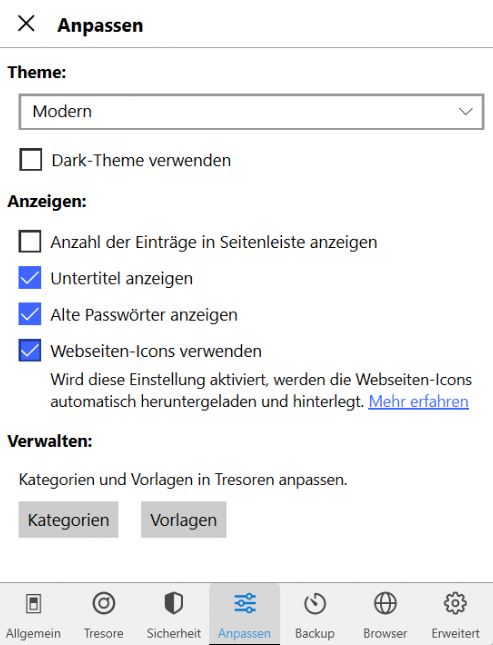This screenshot has height=645, width=493.
Task: Enable Anzahl der Einträge in Seitenleiste checkbox
Action: [30, 241]
